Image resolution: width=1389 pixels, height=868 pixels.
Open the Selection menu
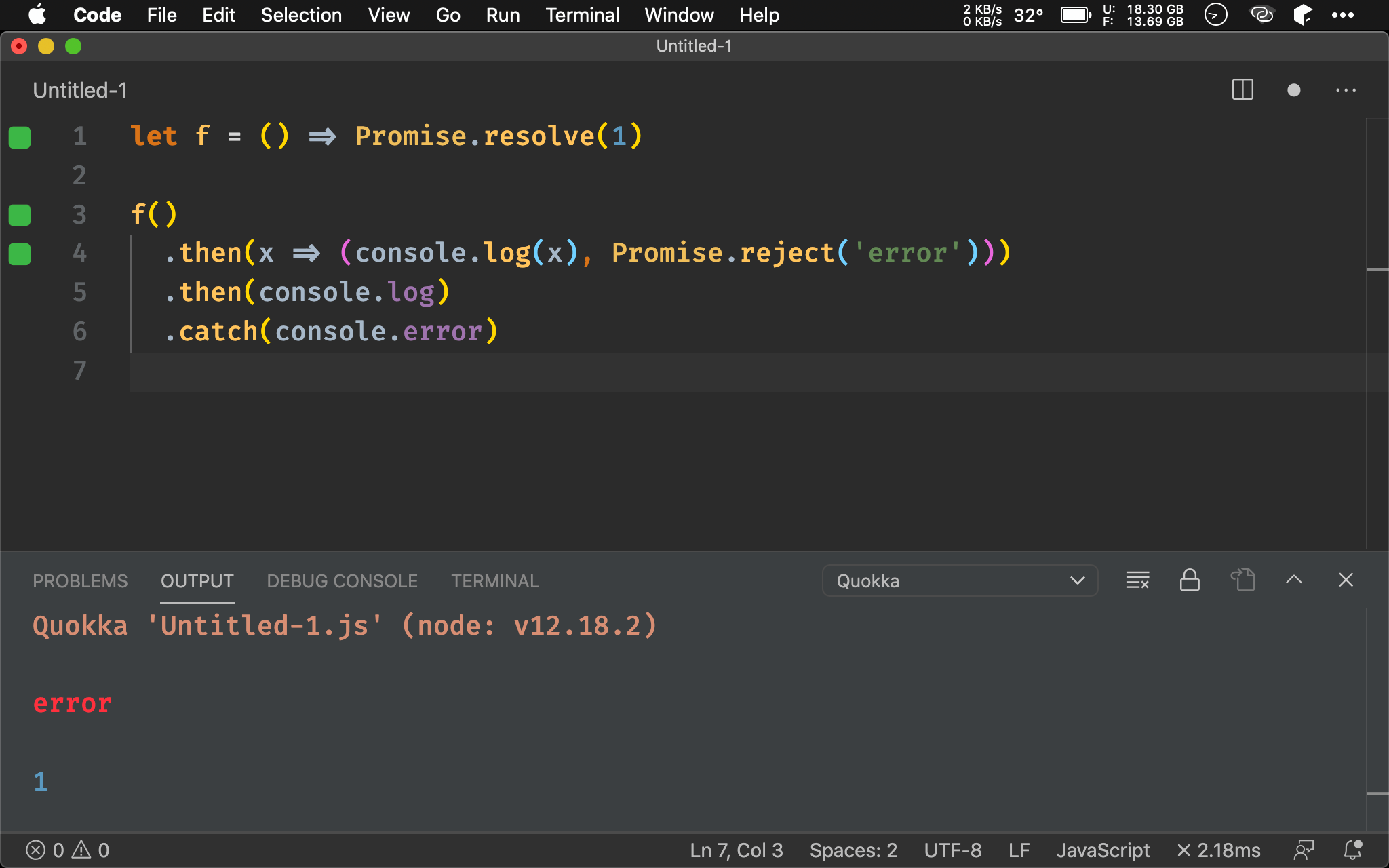point(301,15)
